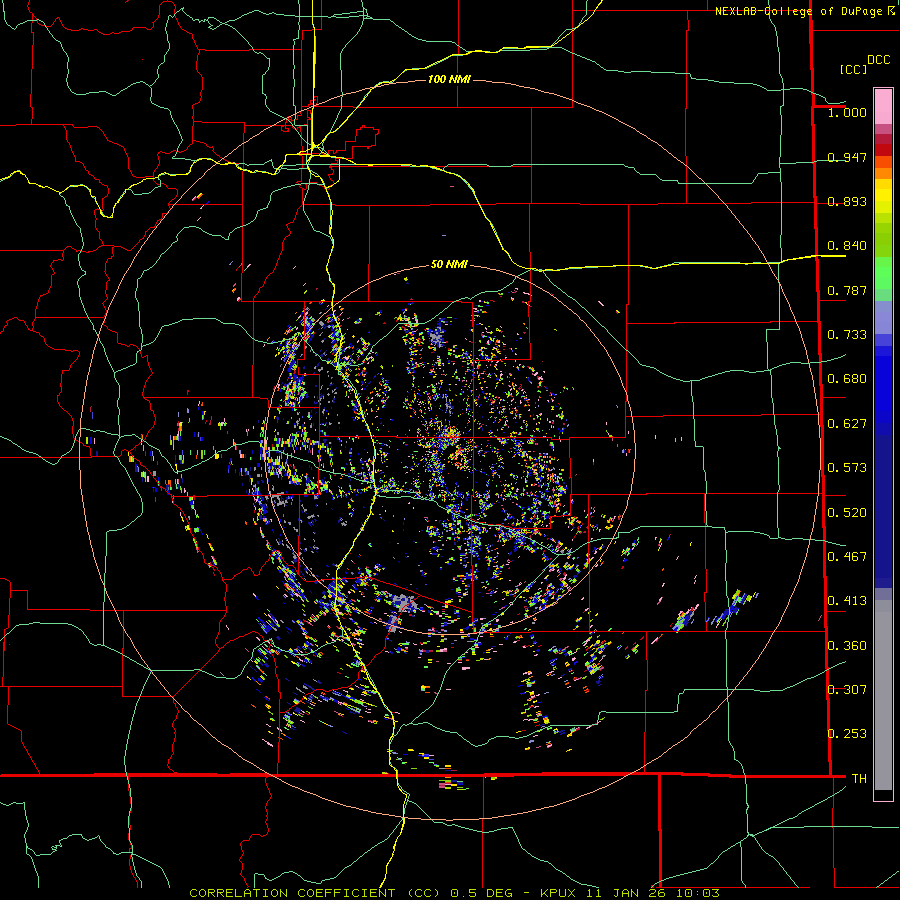Click the TH threshold label
This screenshot has width=900, height=900.
[859, 779]
